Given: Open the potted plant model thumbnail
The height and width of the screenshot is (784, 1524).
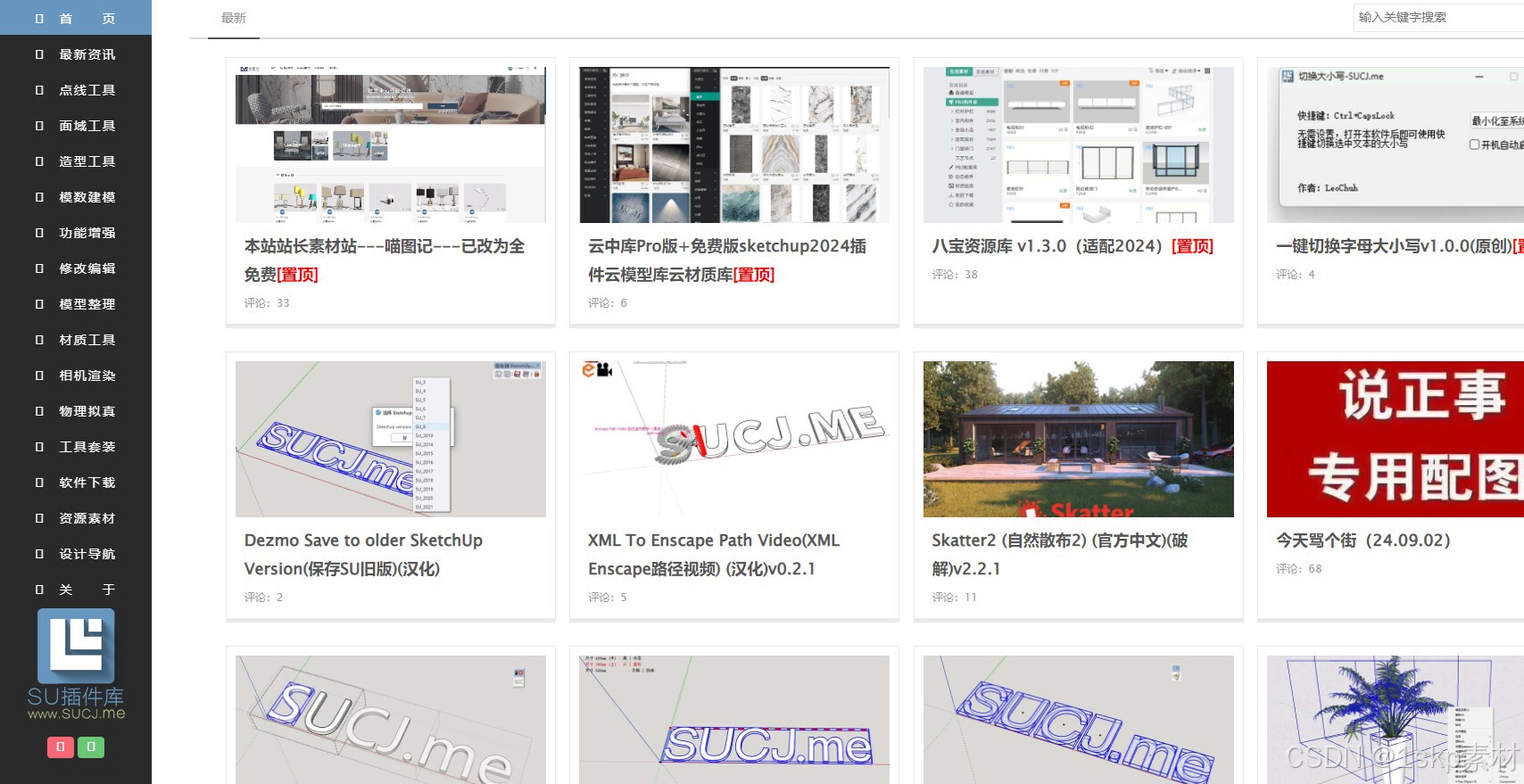Looking at the screenshot, I should (x=1396, y=720).
